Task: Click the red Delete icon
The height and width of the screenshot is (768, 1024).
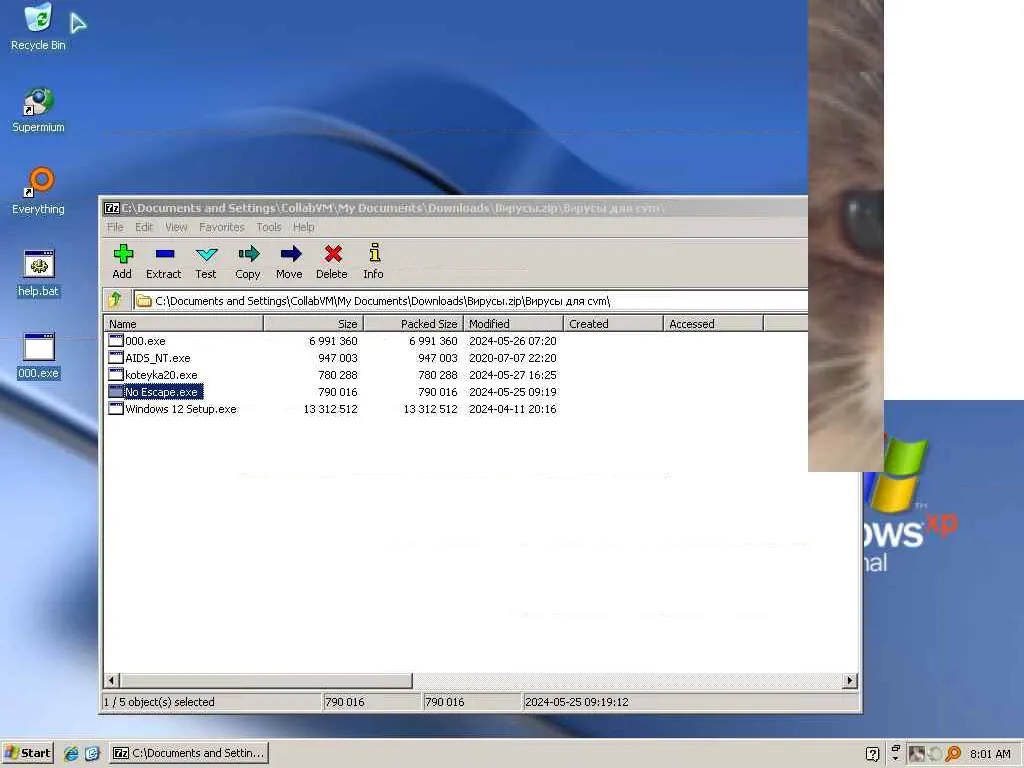Action: click(332, 254)
